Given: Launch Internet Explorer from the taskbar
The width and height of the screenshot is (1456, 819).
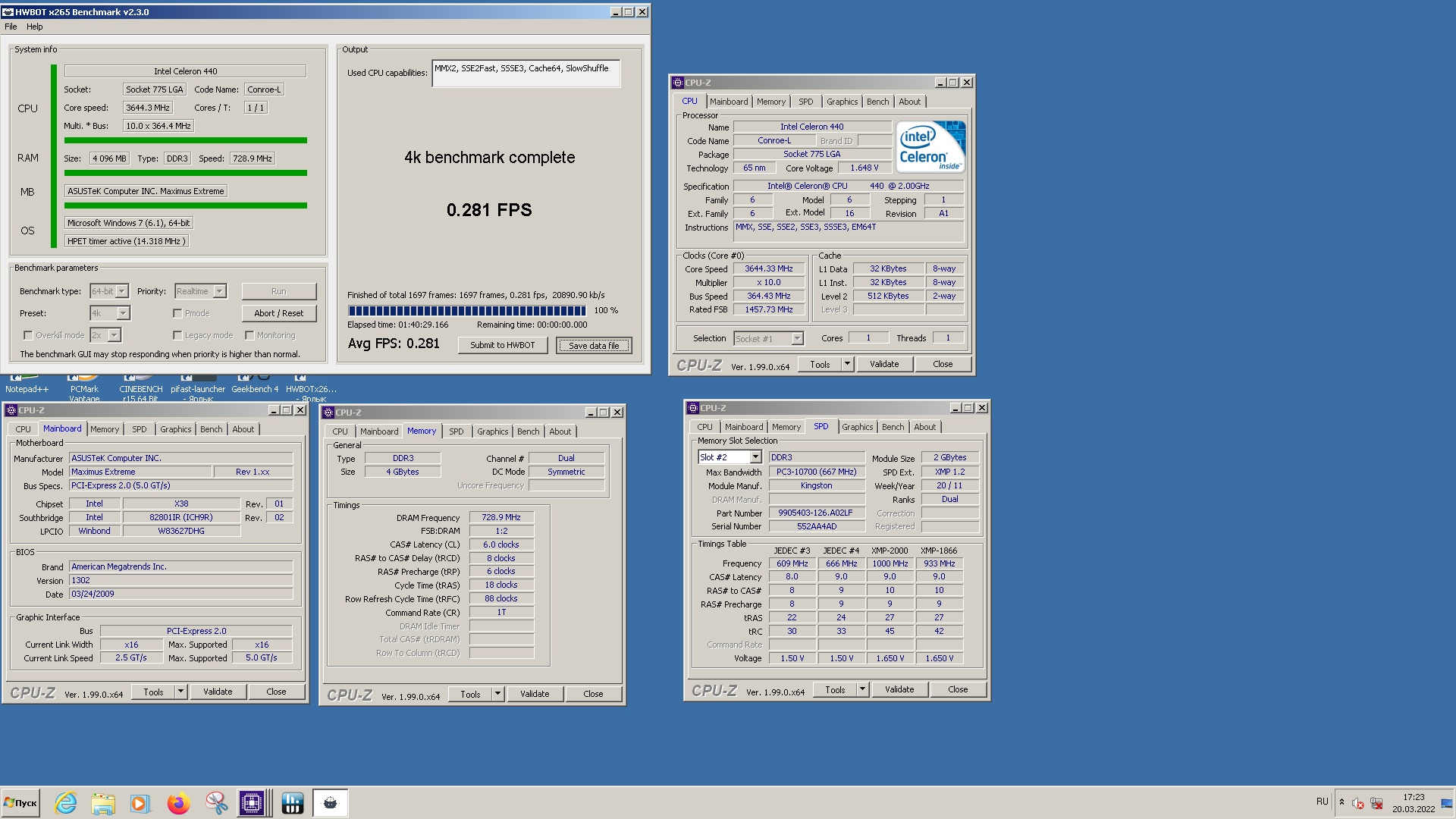Looking at the screenshot, I should pos(66,803).
